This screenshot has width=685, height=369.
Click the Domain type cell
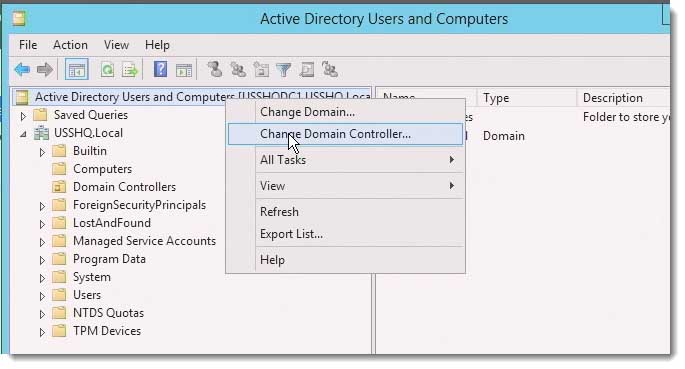pyautogui.click(x=503, y=136)
